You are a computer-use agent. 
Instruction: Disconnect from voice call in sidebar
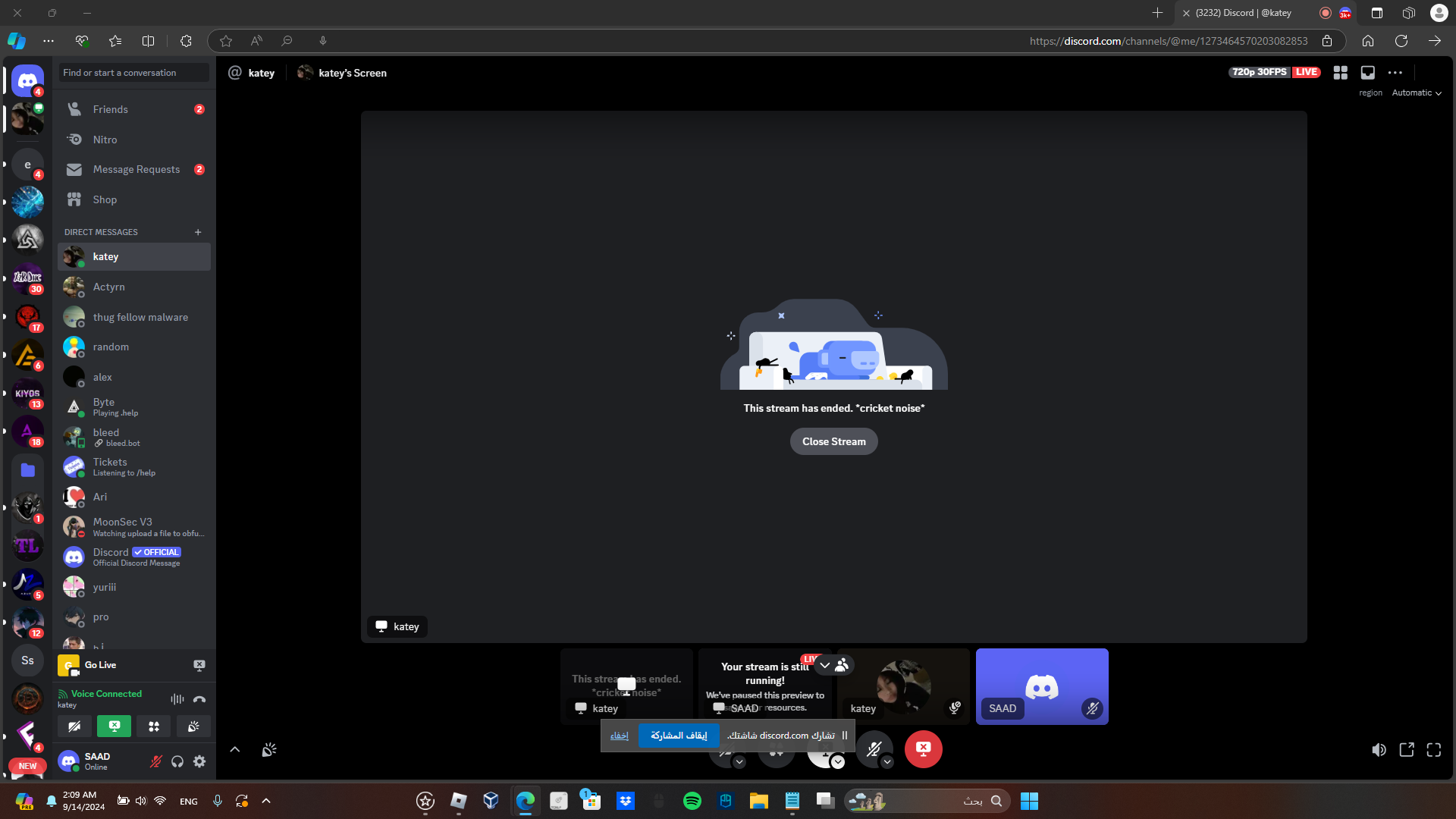coord(199,699)
